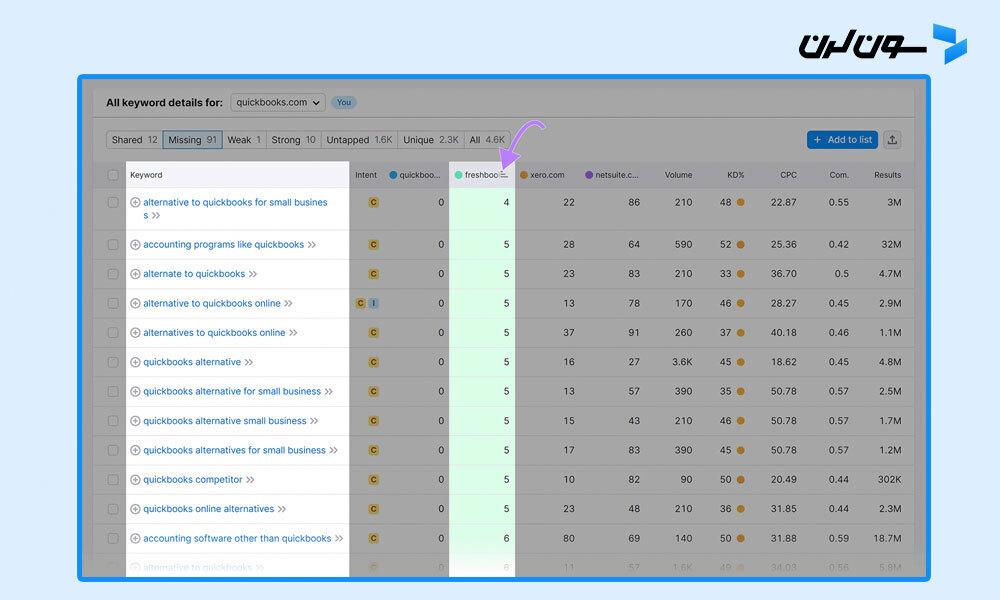Click the Results column header
The height and width of the screenshot is (600, 1000).
point(888,175)
